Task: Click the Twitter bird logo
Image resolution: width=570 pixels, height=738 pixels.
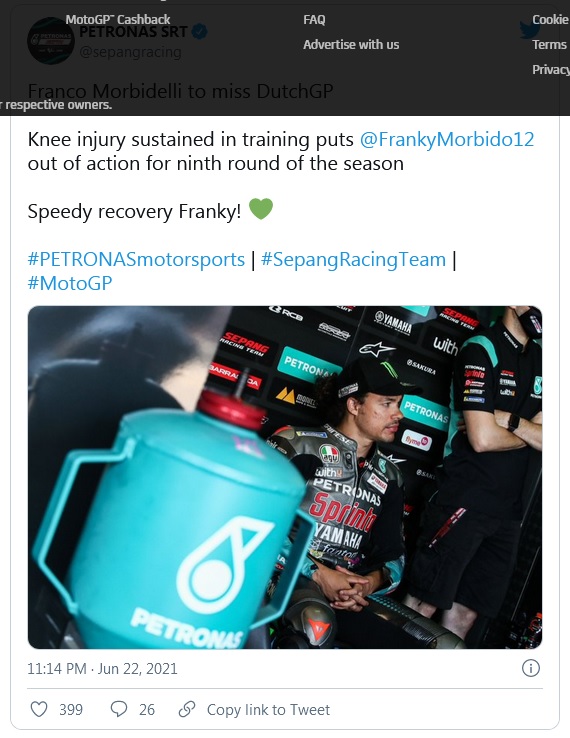Action: click(530, 30)
